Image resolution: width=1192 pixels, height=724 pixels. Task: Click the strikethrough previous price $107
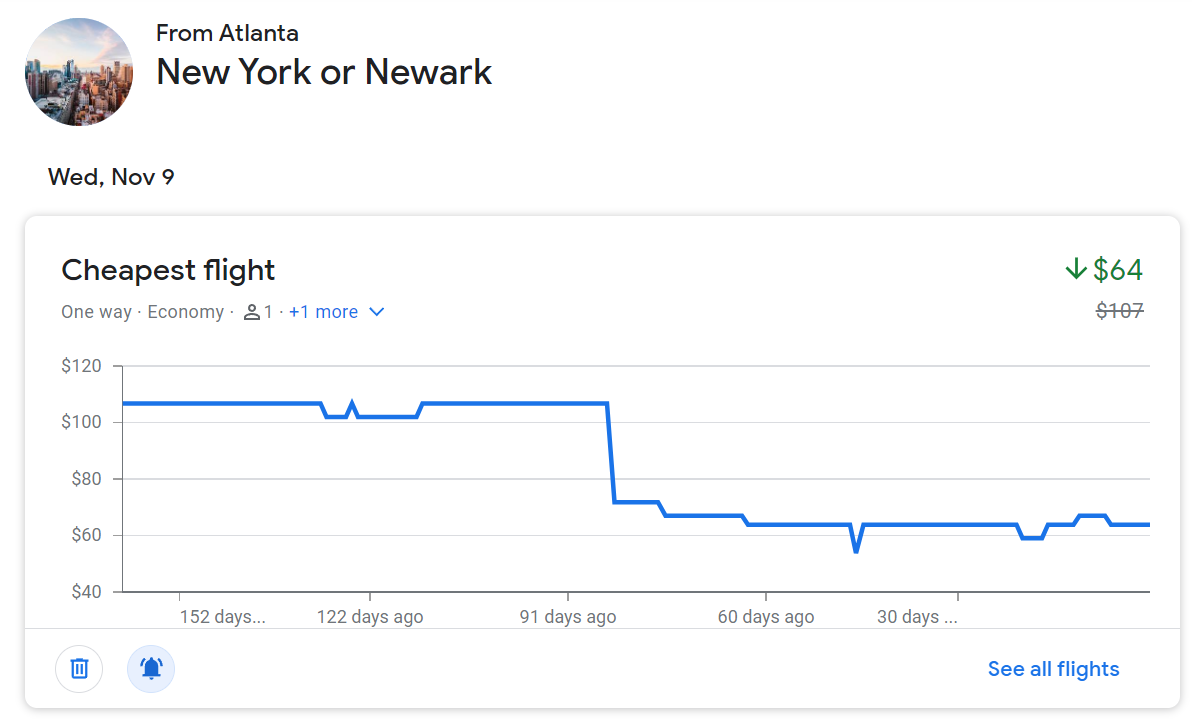(1120, 310)
